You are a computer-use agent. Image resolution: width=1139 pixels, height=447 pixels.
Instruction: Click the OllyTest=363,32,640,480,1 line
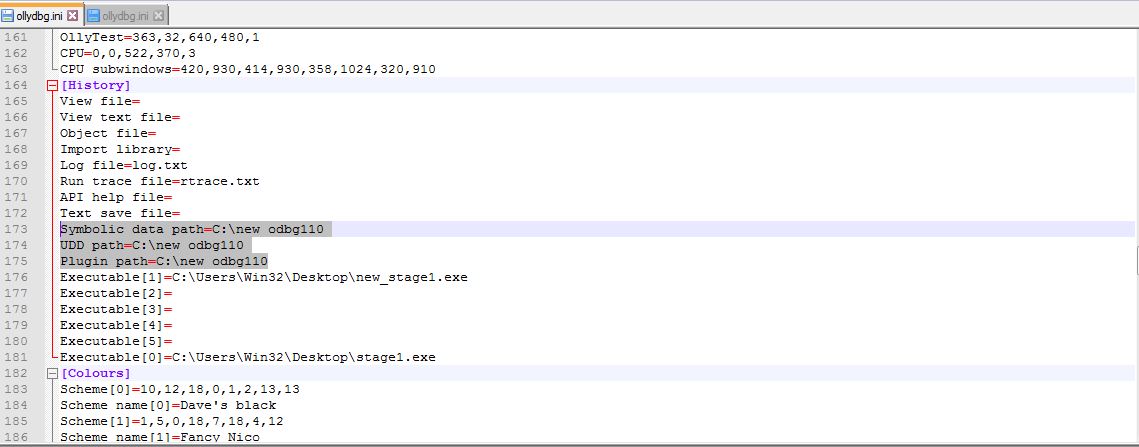click(160, 37)
